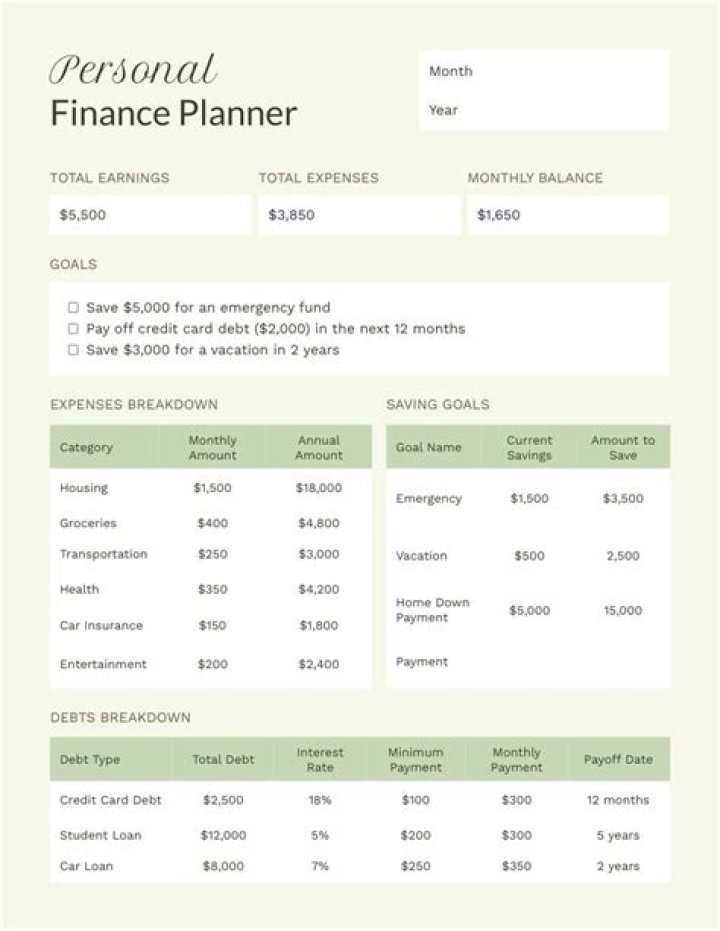Select the Total Earnings $5,500 field

(150, 215)
